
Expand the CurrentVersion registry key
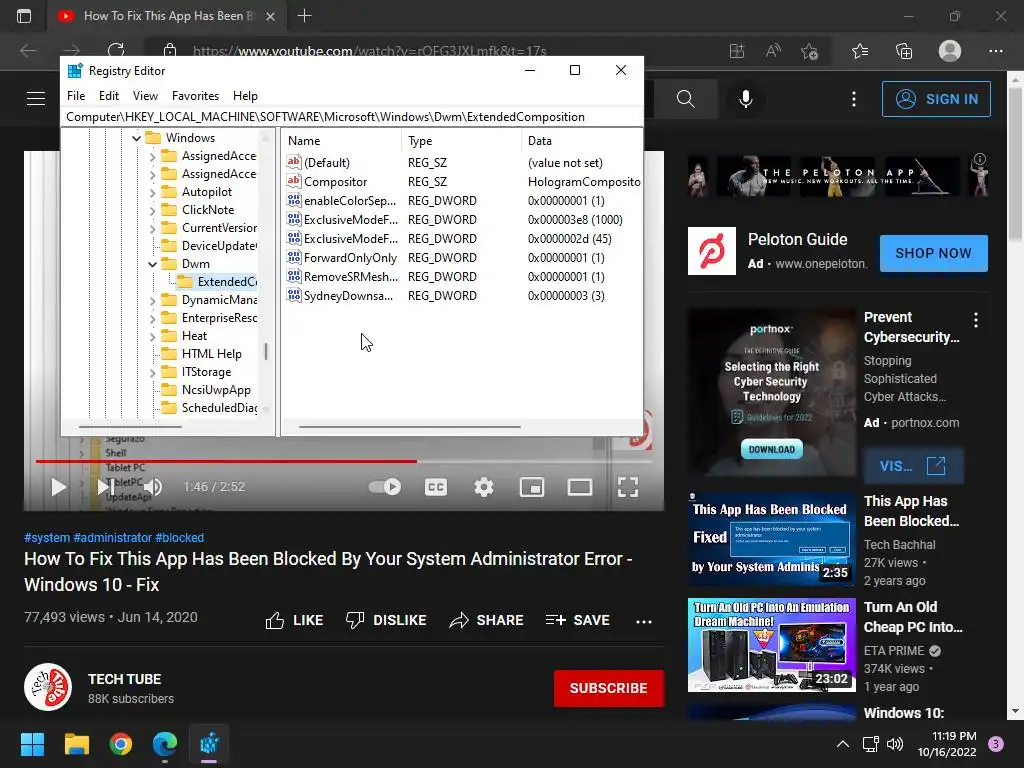152,228
